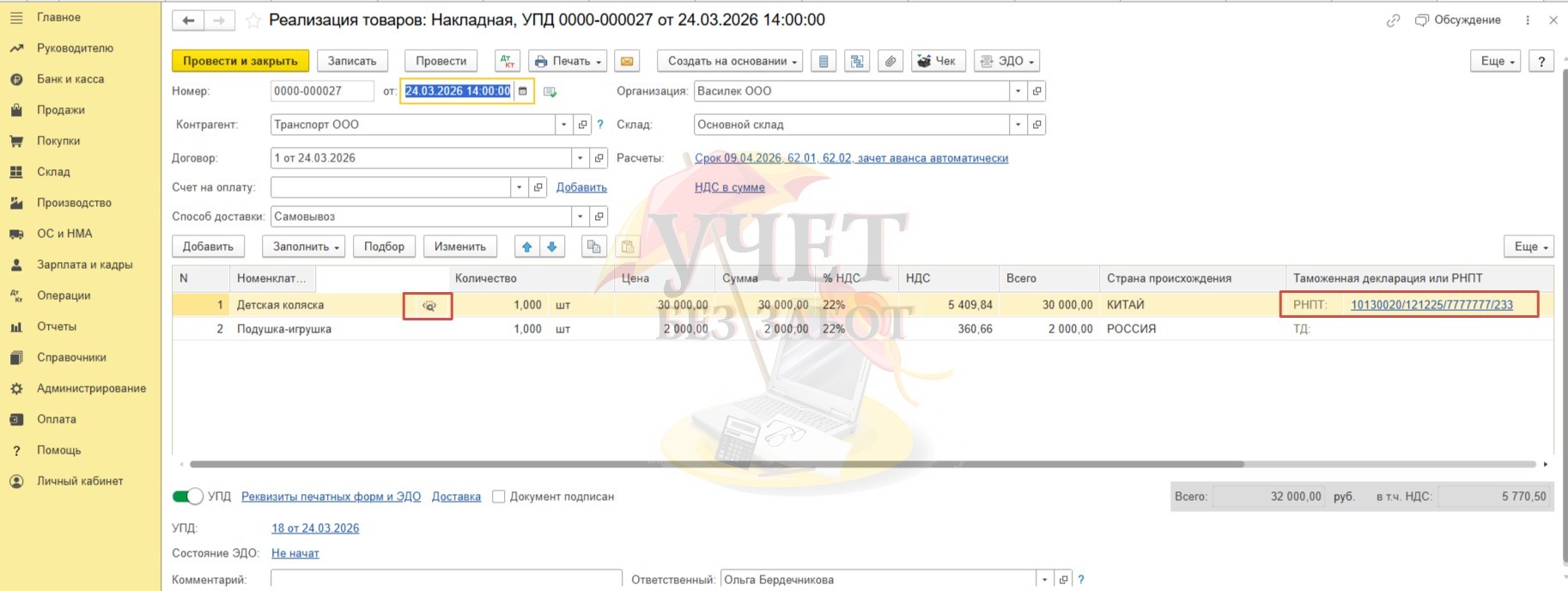This screenshot has width=1568, height=591.
Task: Expand Создать на основании dropdown
Action: point(730,61)
